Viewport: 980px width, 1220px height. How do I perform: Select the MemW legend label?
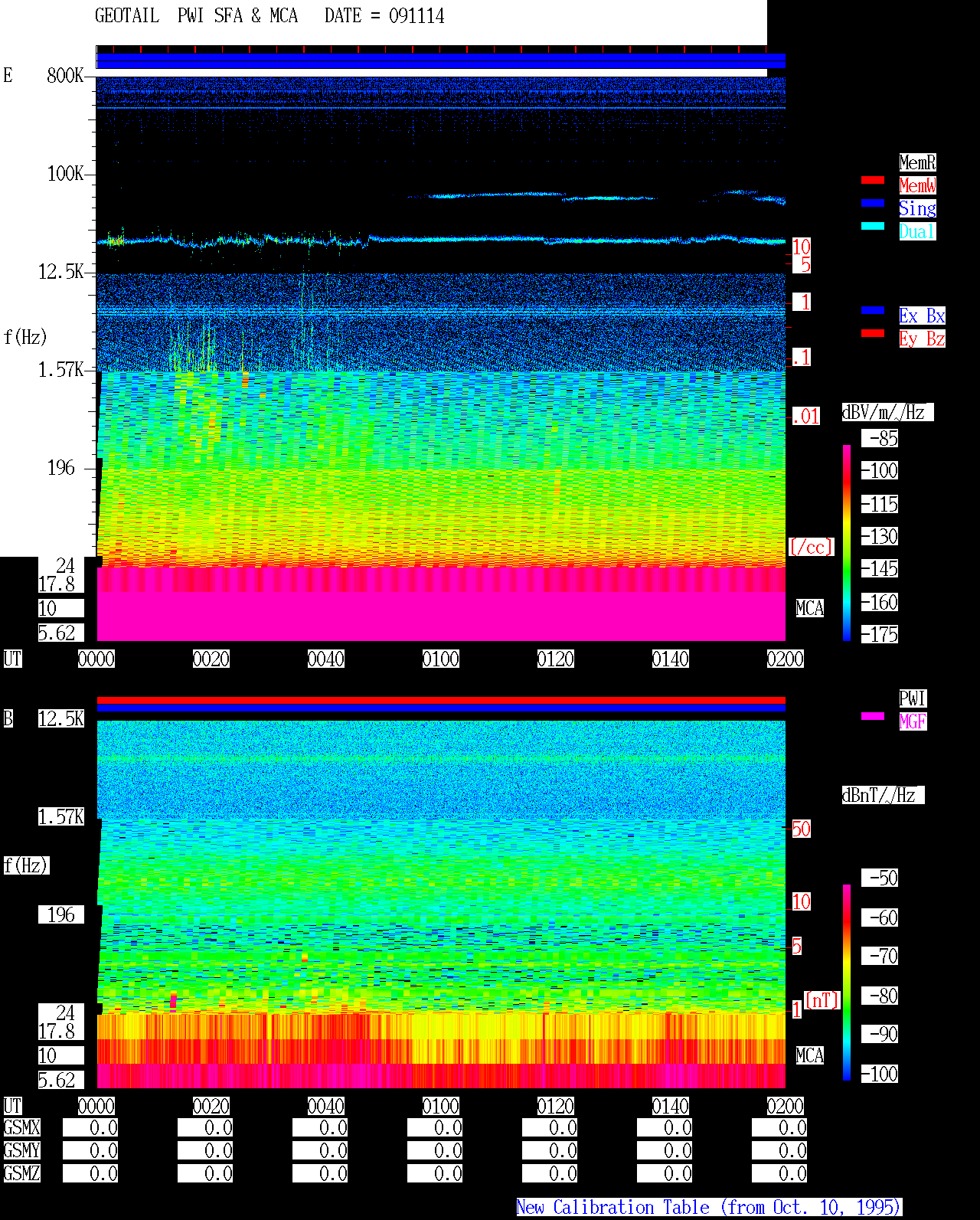[x=917, y=185]
